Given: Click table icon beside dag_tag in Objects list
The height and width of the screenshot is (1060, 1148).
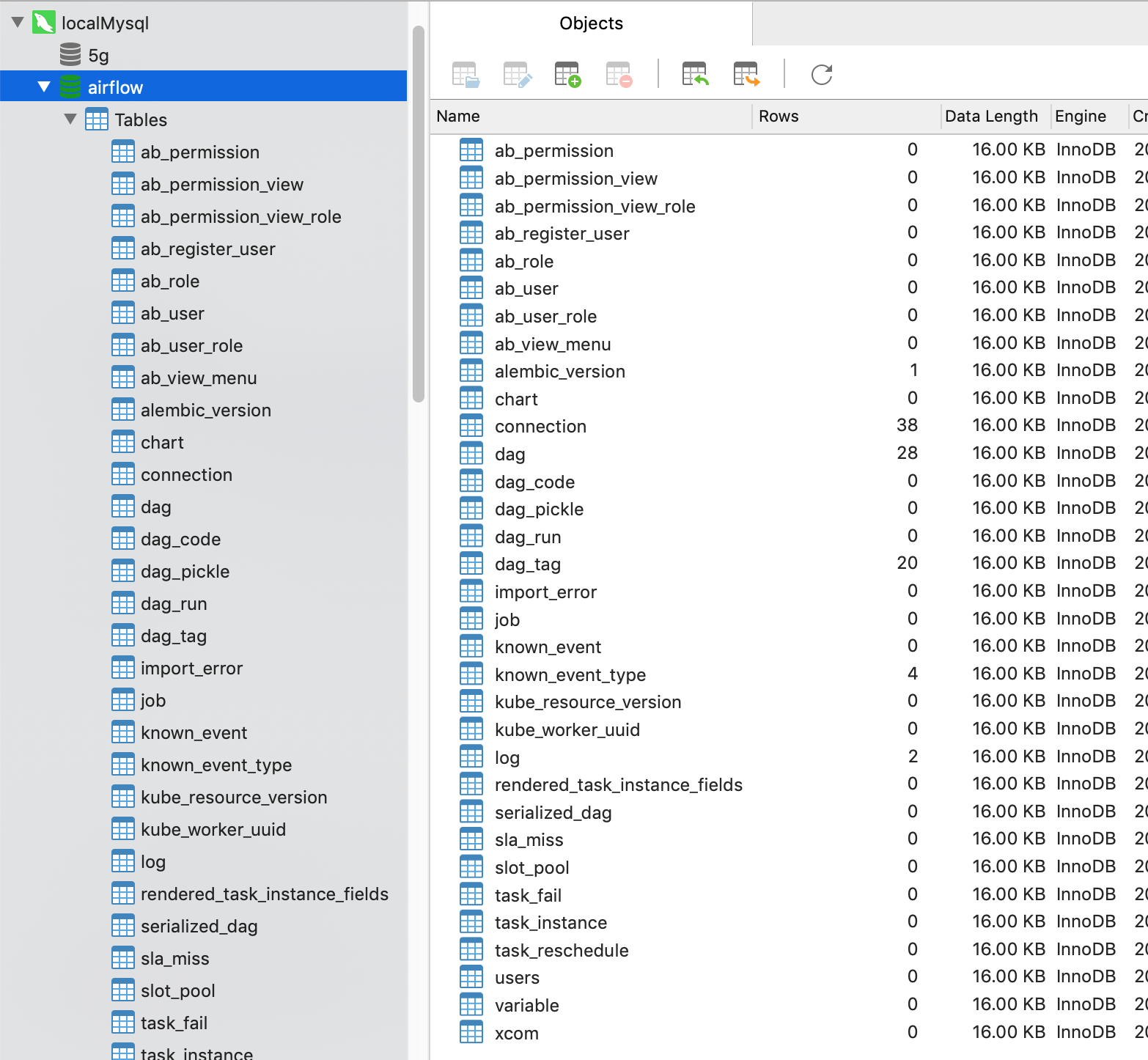Looking at the screenshot, I should (471, 564).
